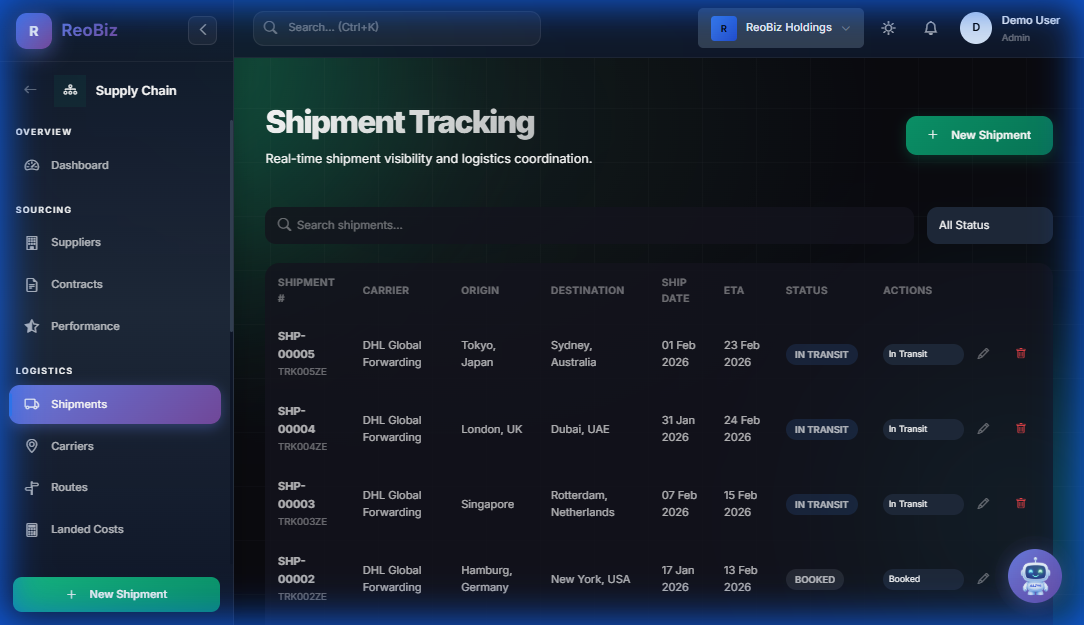This screenshot has height=625, width=1084.
Task: Click the Search shipments input field
Action: (589, 225)
